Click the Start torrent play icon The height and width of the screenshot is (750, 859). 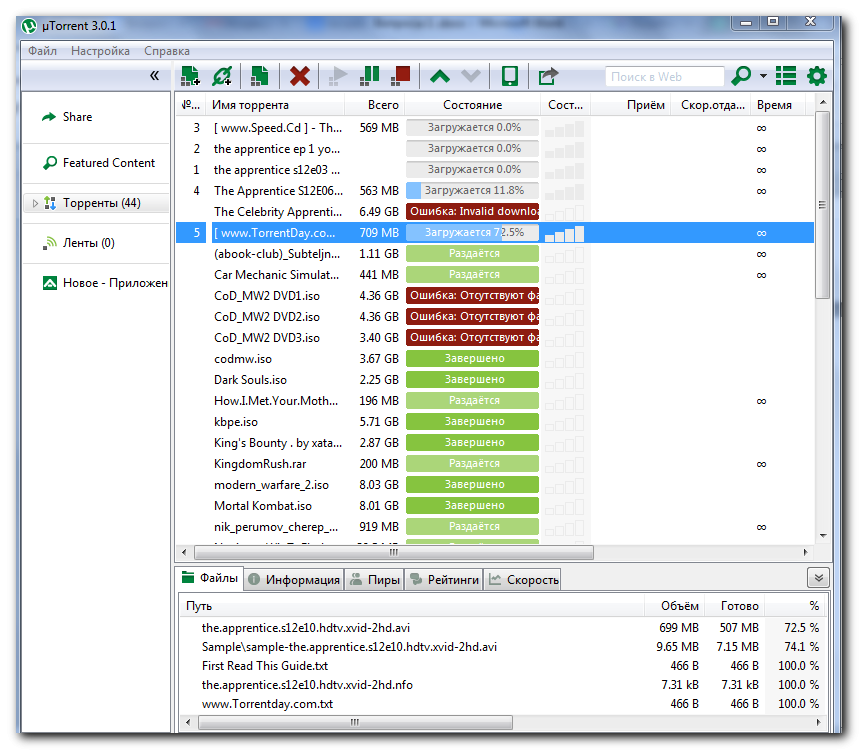337,76
